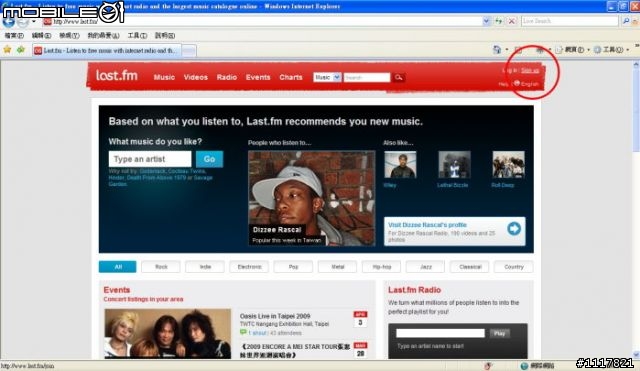
Task: Click the Add to Favorites icon
Action: [x=21, y=50]
